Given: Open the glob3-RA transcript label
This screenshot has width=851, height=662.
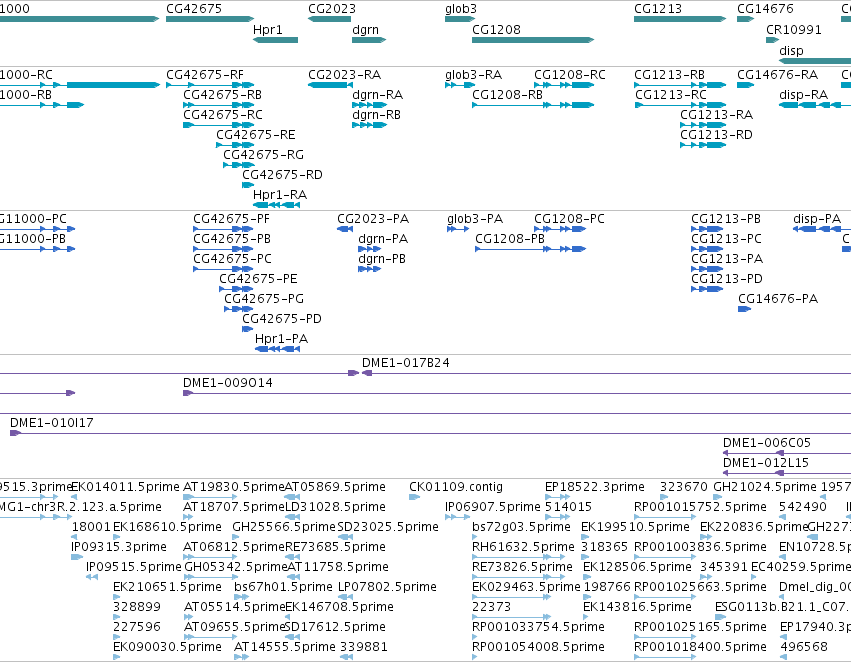Looking at the screenshot, I should pos(473,75).
